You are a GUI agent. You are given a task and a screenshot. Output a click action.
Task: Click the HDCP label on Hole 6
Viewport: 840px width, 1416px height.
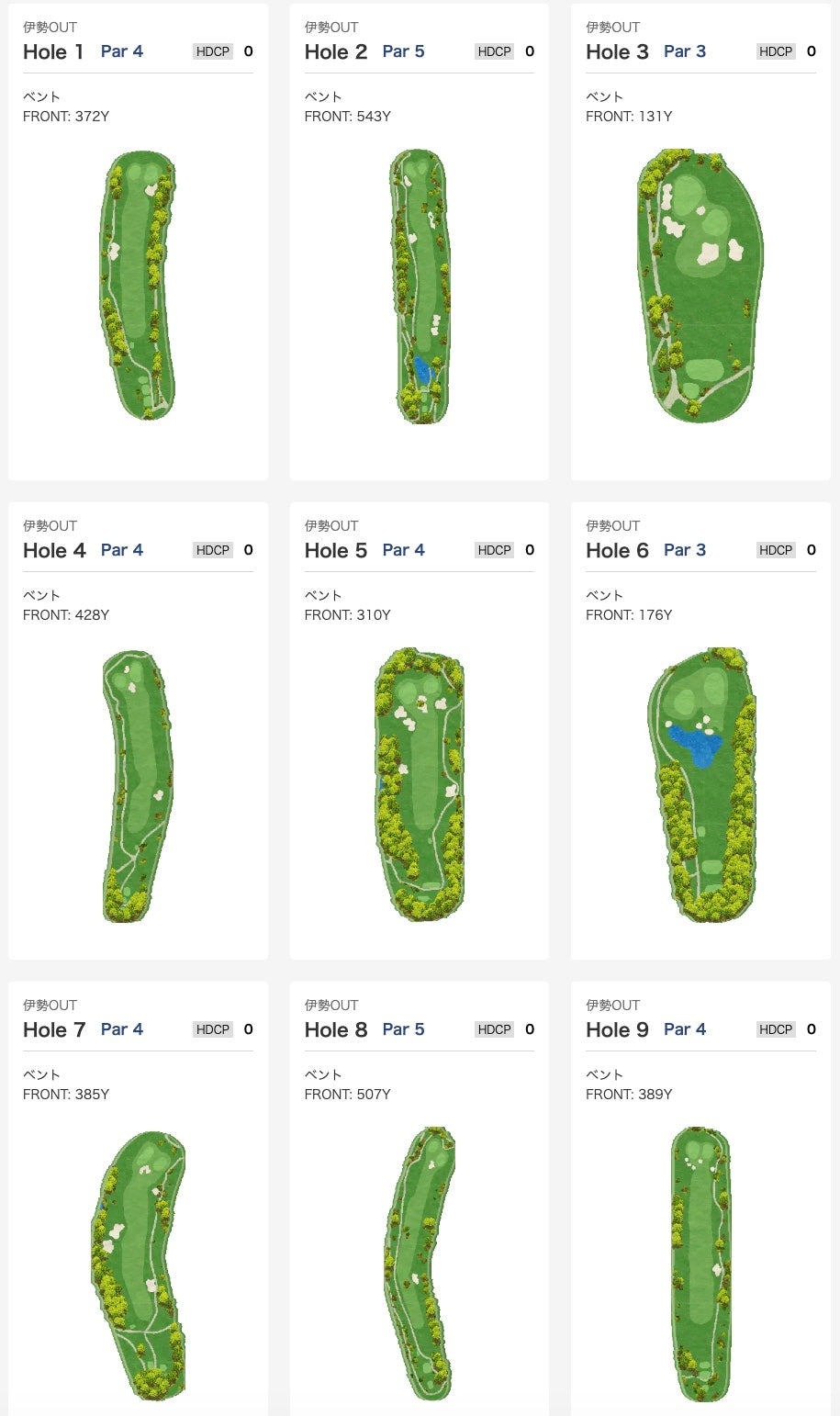click(776, 550)
